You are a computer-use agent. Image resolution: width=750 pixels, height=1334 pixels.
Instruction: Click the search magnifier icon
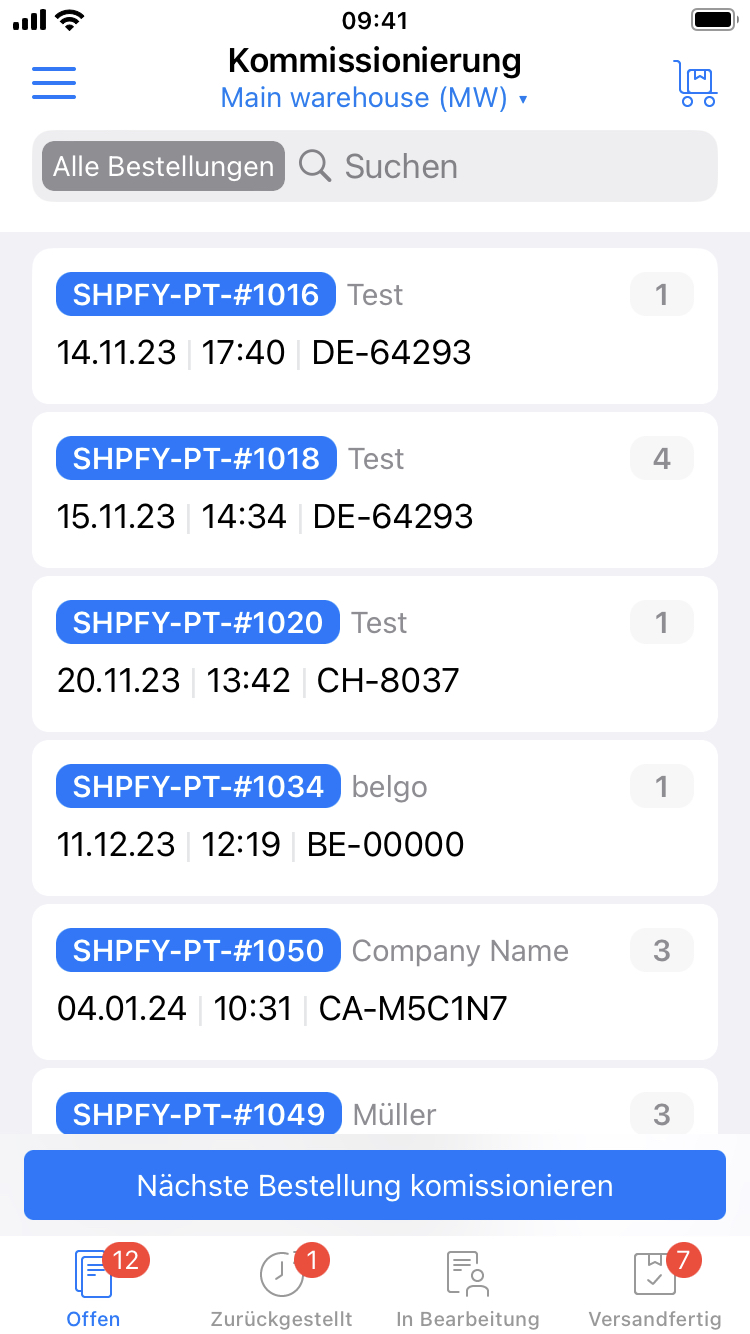click(315, 166)
